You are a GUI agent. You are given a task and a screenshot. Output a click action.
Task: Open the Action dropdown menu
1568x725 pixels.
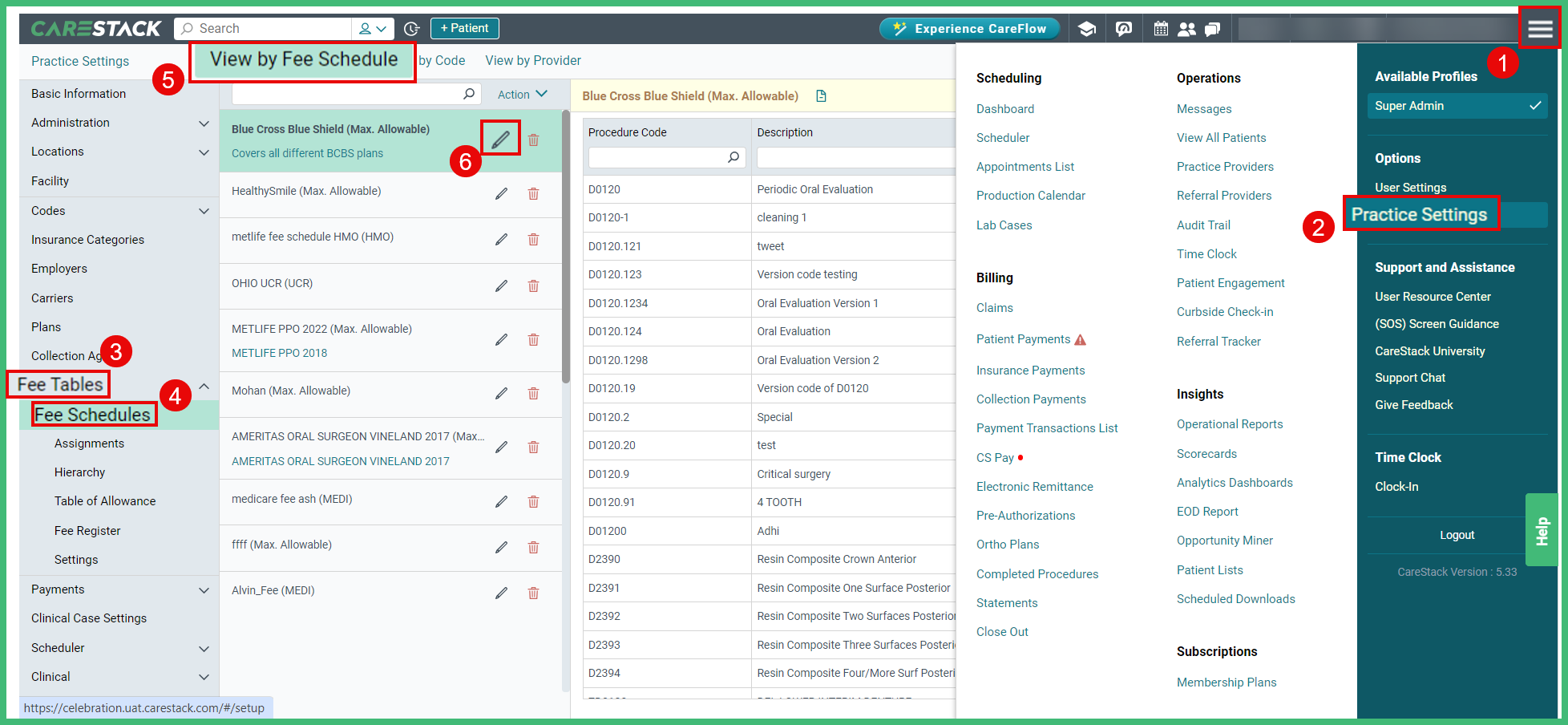click(x=523, y=95)
